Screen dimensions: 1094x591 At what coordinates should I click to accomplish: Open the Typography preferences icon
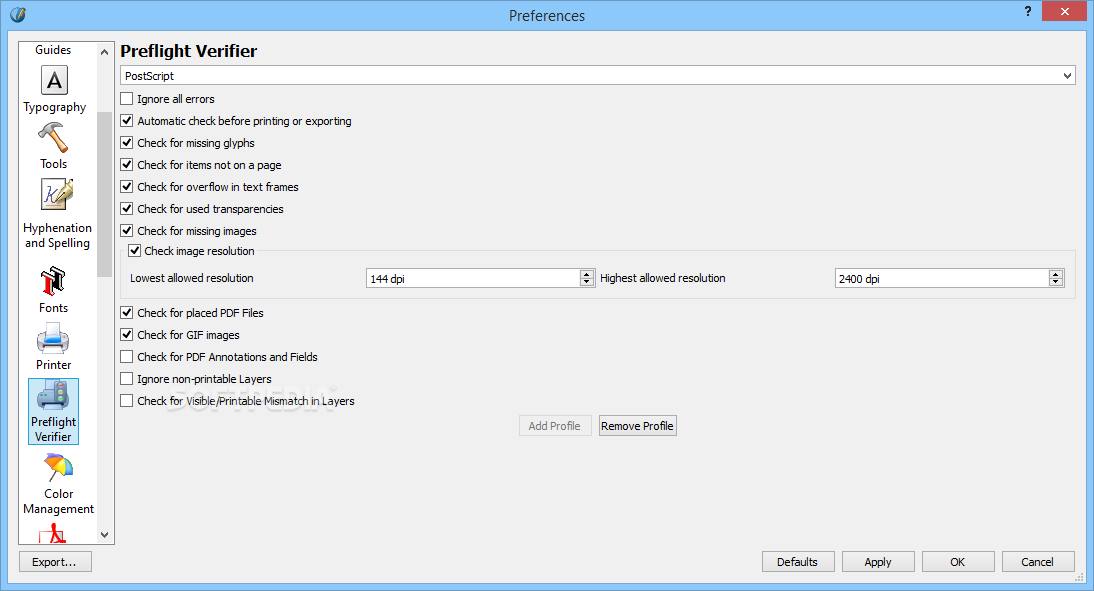54,81
